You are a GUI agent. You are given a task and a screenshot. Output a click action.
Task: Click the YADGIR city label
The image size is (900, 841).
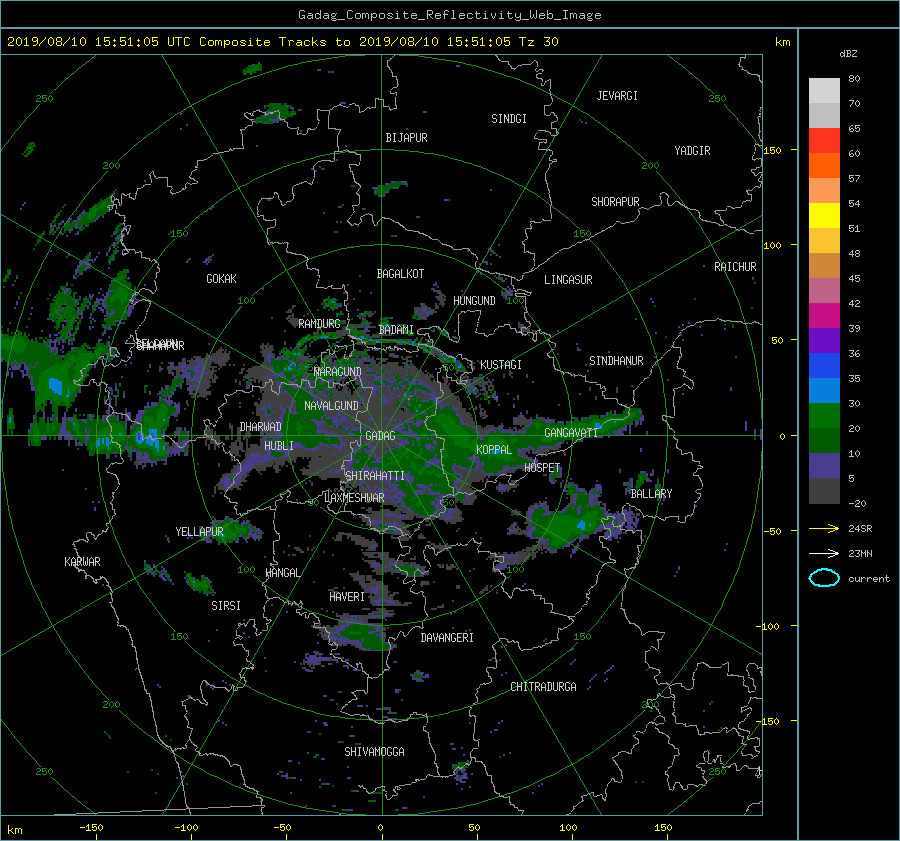[x=692, y=151]
